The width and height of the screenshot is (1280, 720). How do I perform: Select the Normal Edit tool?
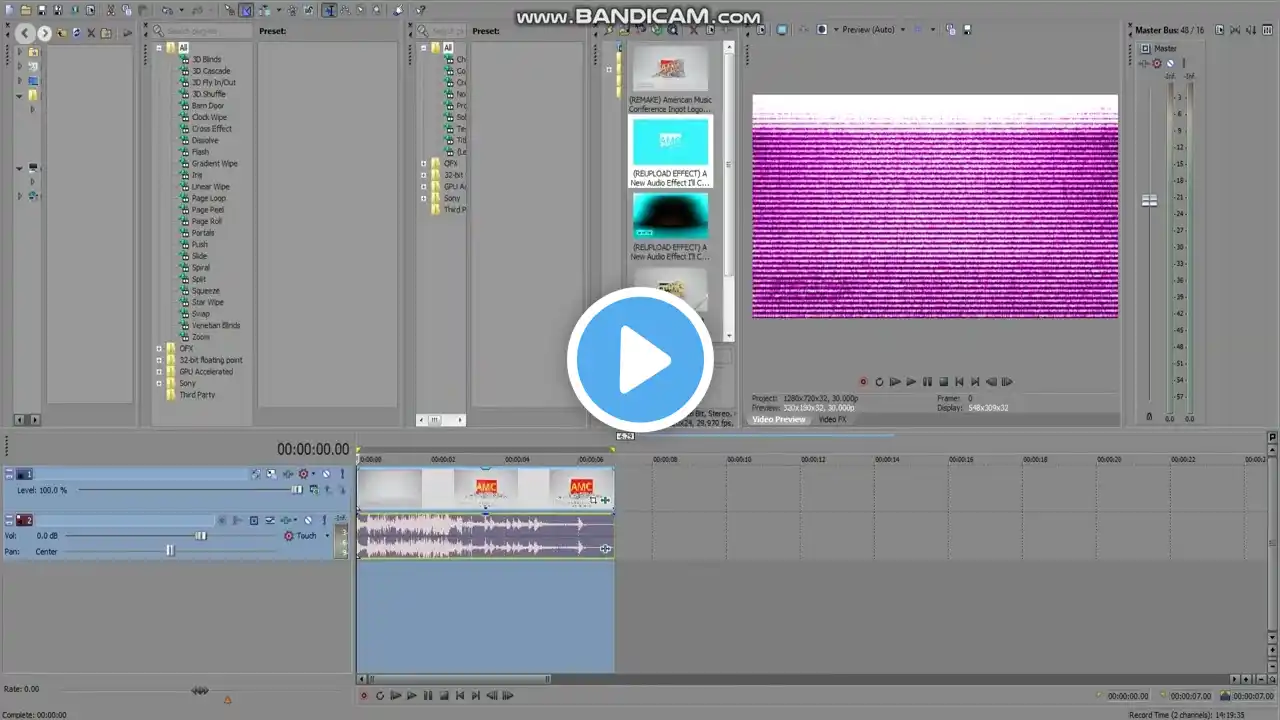pos(328,10)
